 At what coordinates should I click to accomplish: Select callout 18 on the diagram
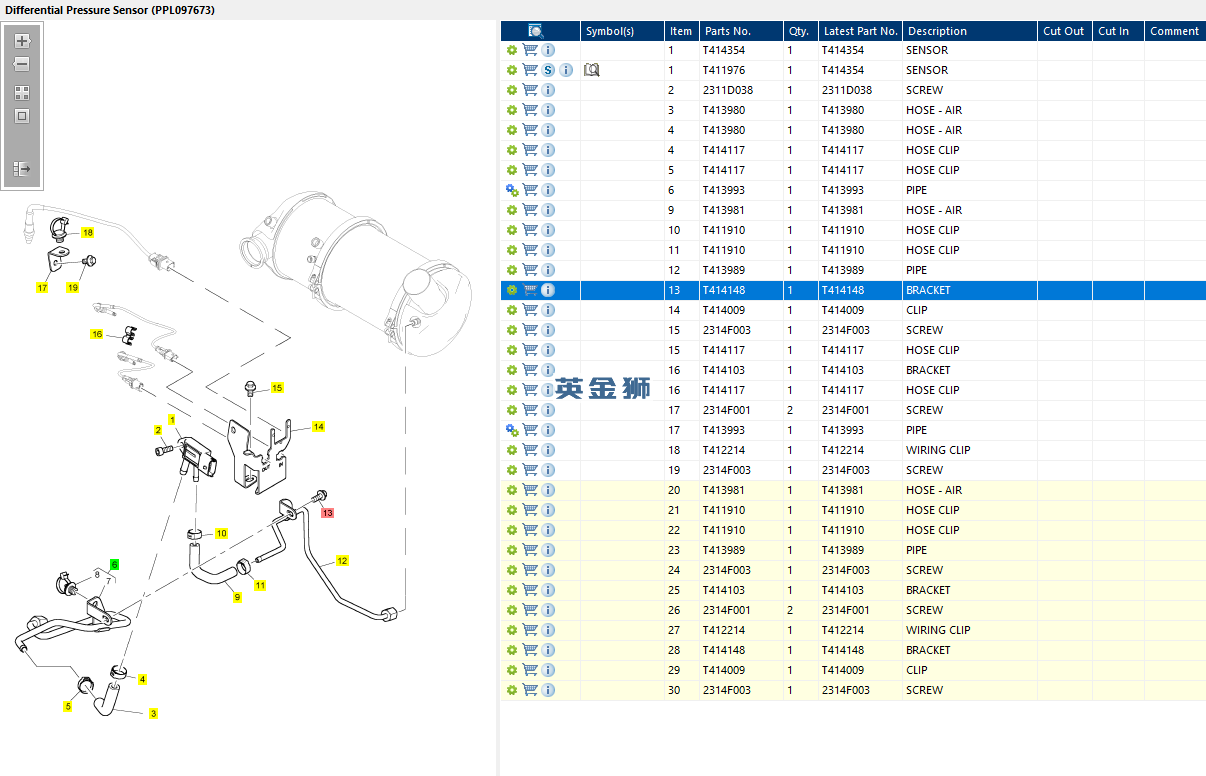point(88,233)
